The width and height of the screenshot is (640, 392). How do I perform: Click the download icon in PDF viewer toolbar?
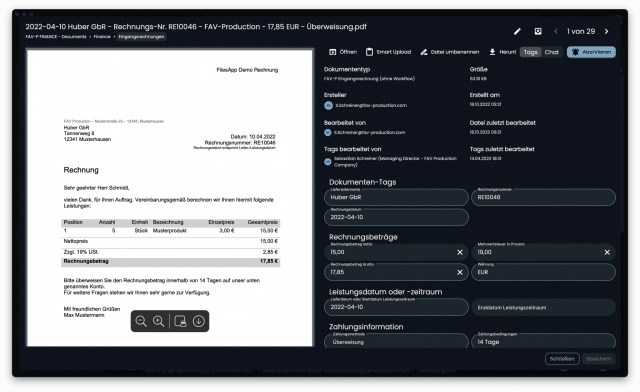pos(199,321)
